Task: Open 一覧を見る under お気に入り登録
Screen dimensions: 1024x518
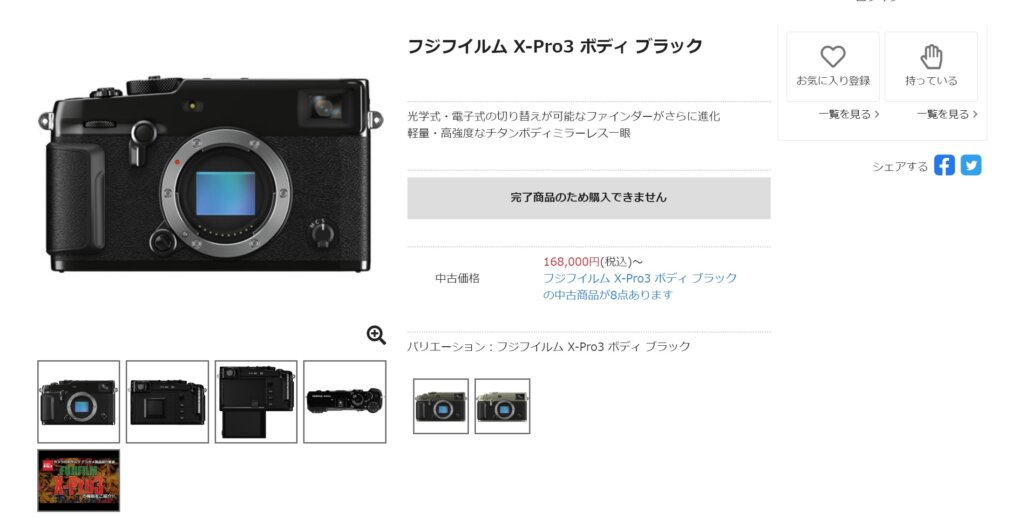Action: click(x=848, y=114)
